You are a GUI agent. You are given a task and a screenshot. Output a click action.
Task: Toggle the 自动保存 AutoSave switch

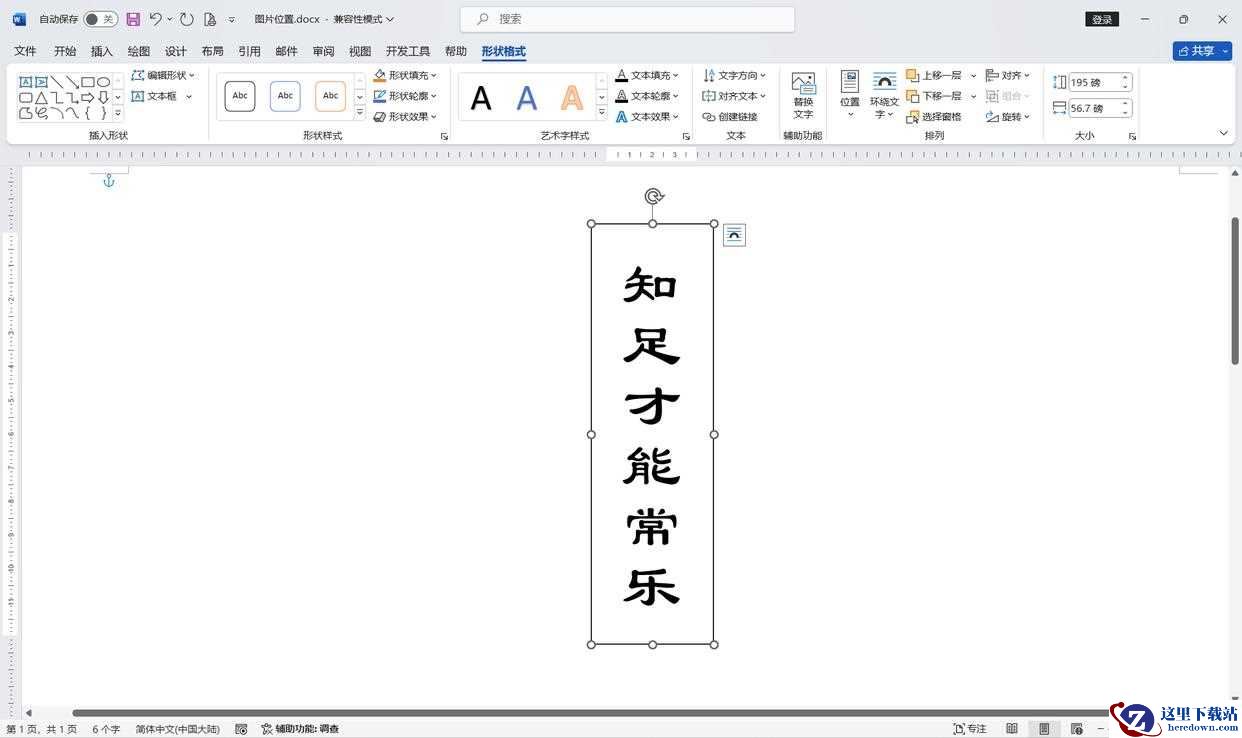[100, 19]
